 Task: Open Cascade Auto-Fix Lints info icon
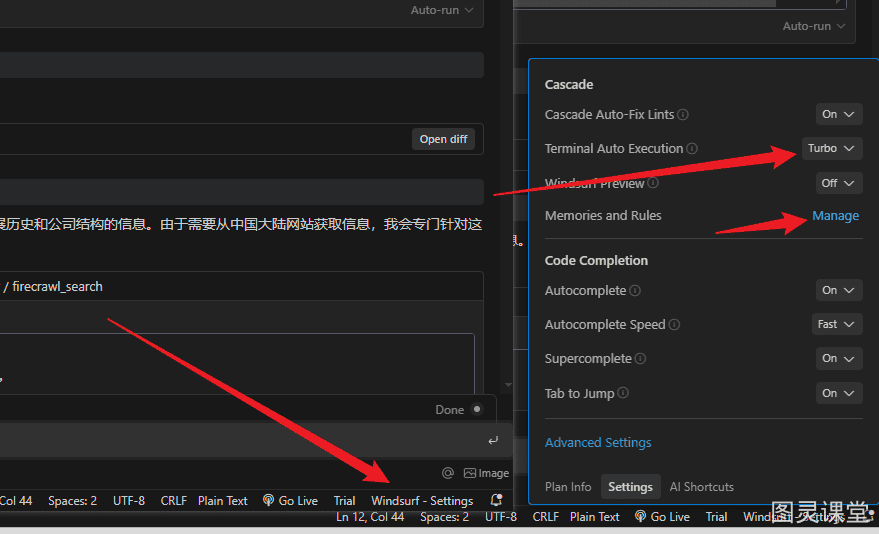[683, 114]
